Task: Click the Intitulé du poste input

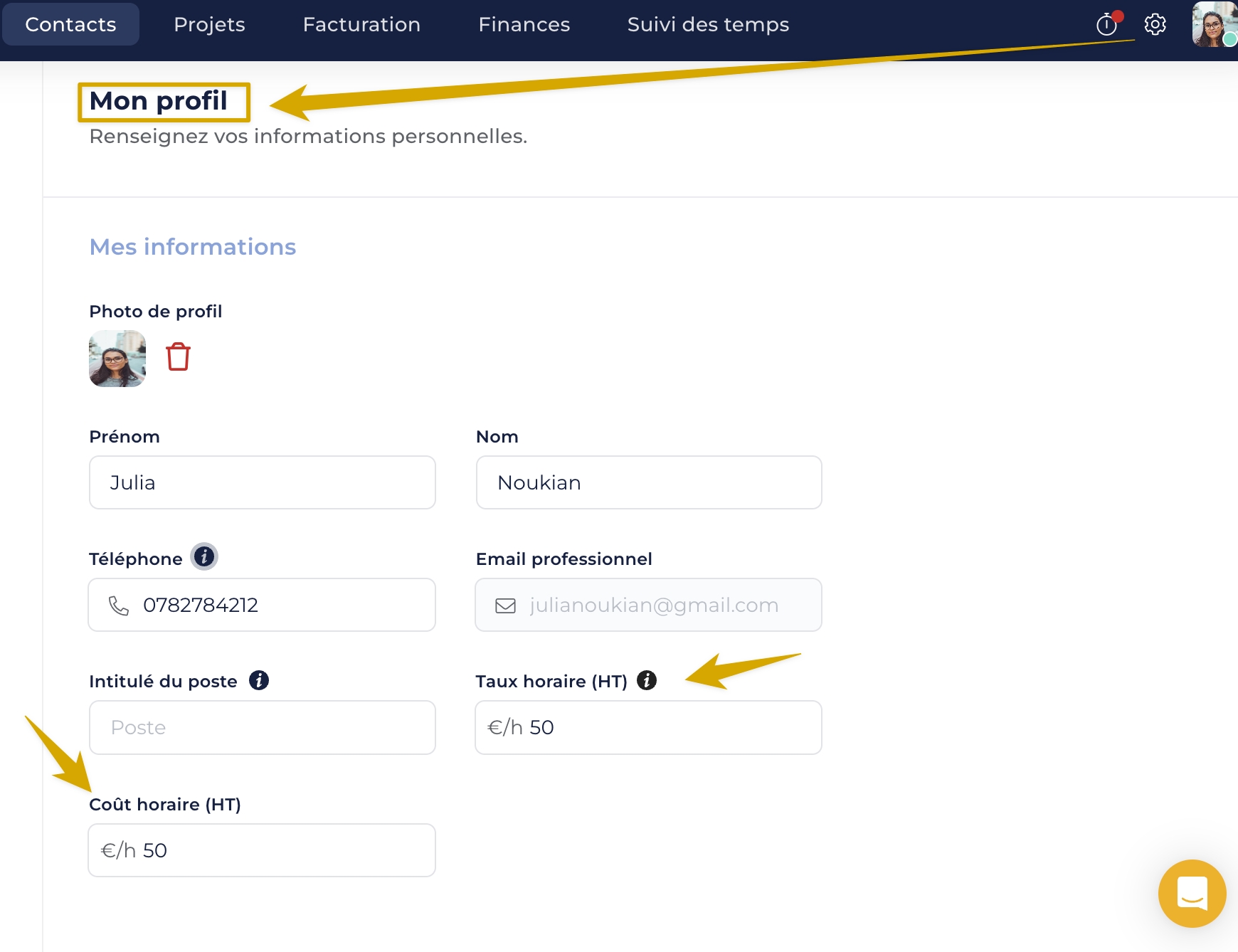Action: pos(263,727)
